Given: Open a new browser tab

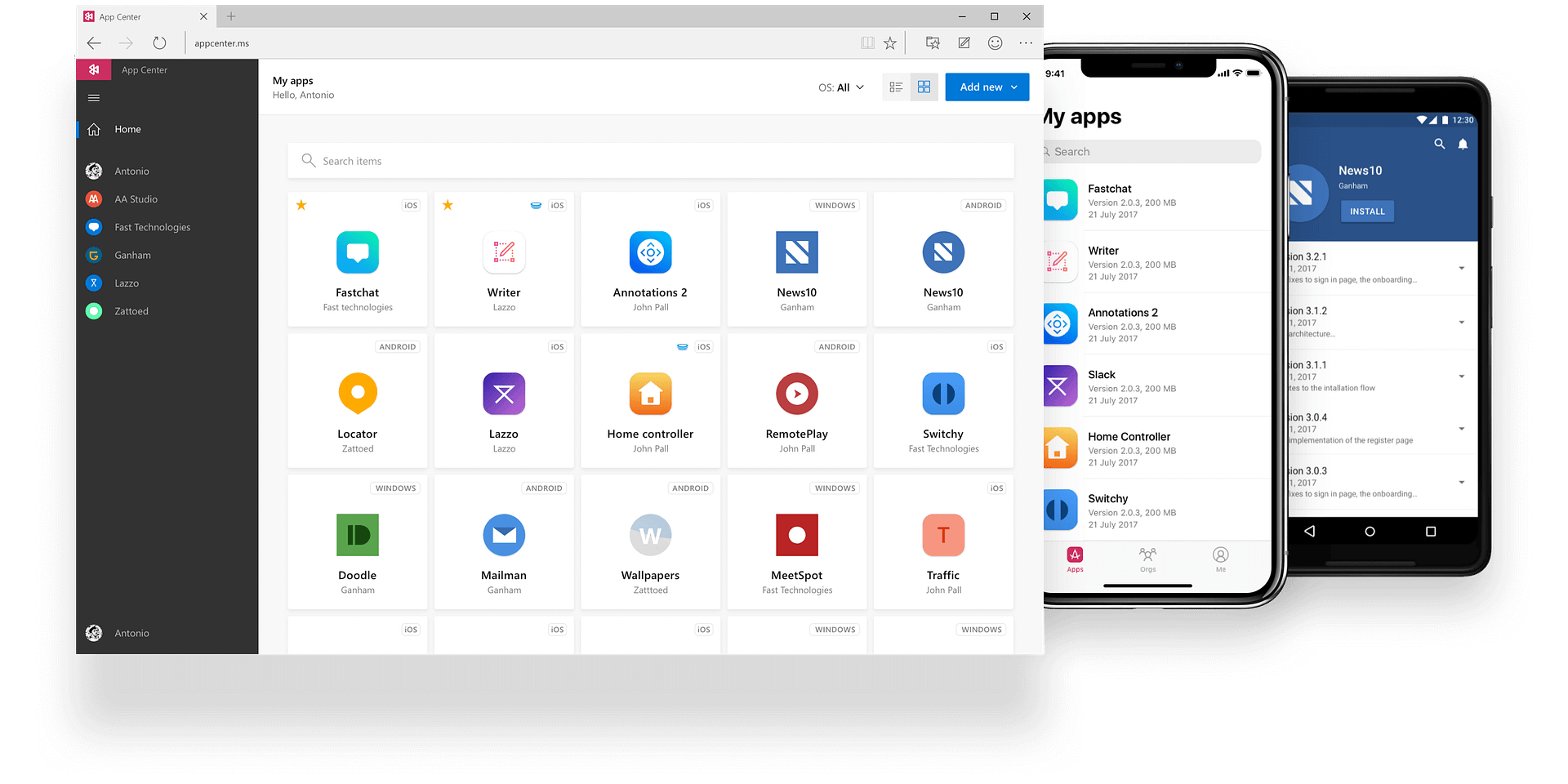Looking at the screenshot, I should point(231,16).
